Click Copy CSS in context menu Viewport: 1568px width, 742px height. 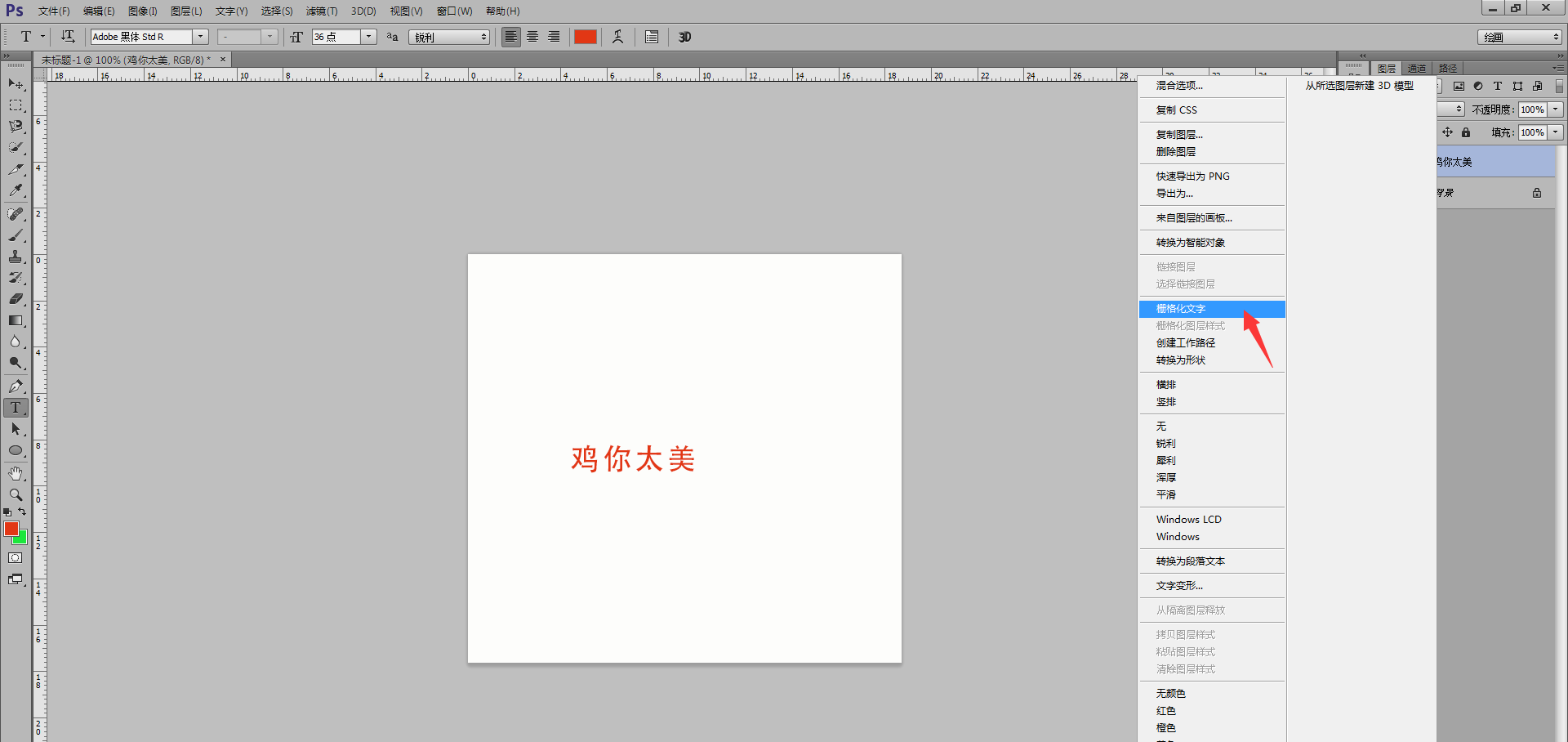click(1212, 110)
